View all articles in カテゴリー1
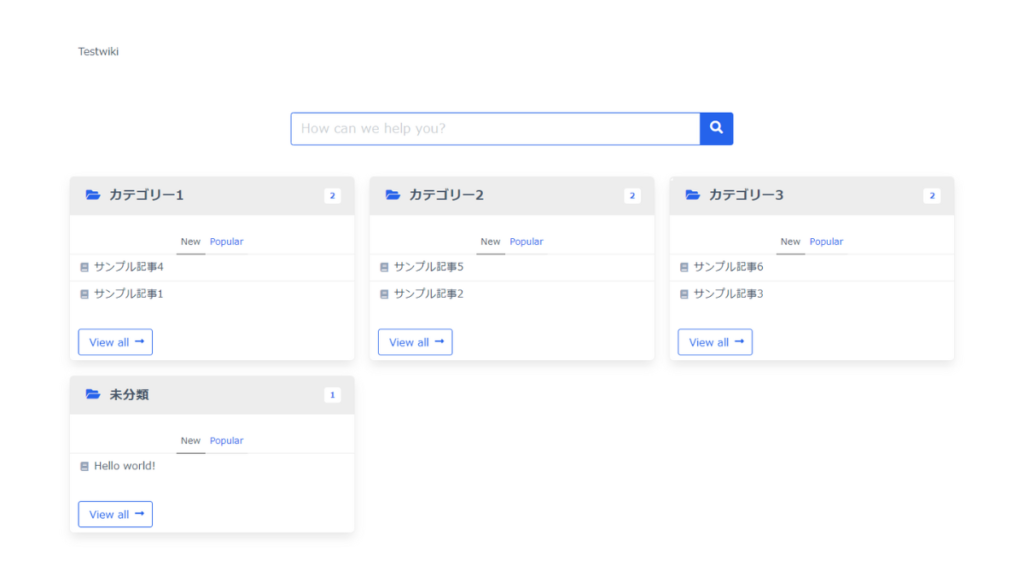 click(x=116, y=342)
